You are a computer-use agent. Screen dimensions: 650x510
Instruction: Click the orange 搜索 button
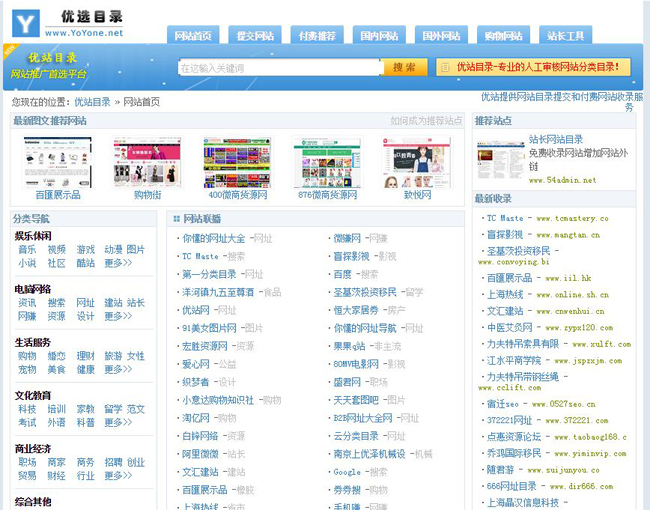[x=404, y=68]
